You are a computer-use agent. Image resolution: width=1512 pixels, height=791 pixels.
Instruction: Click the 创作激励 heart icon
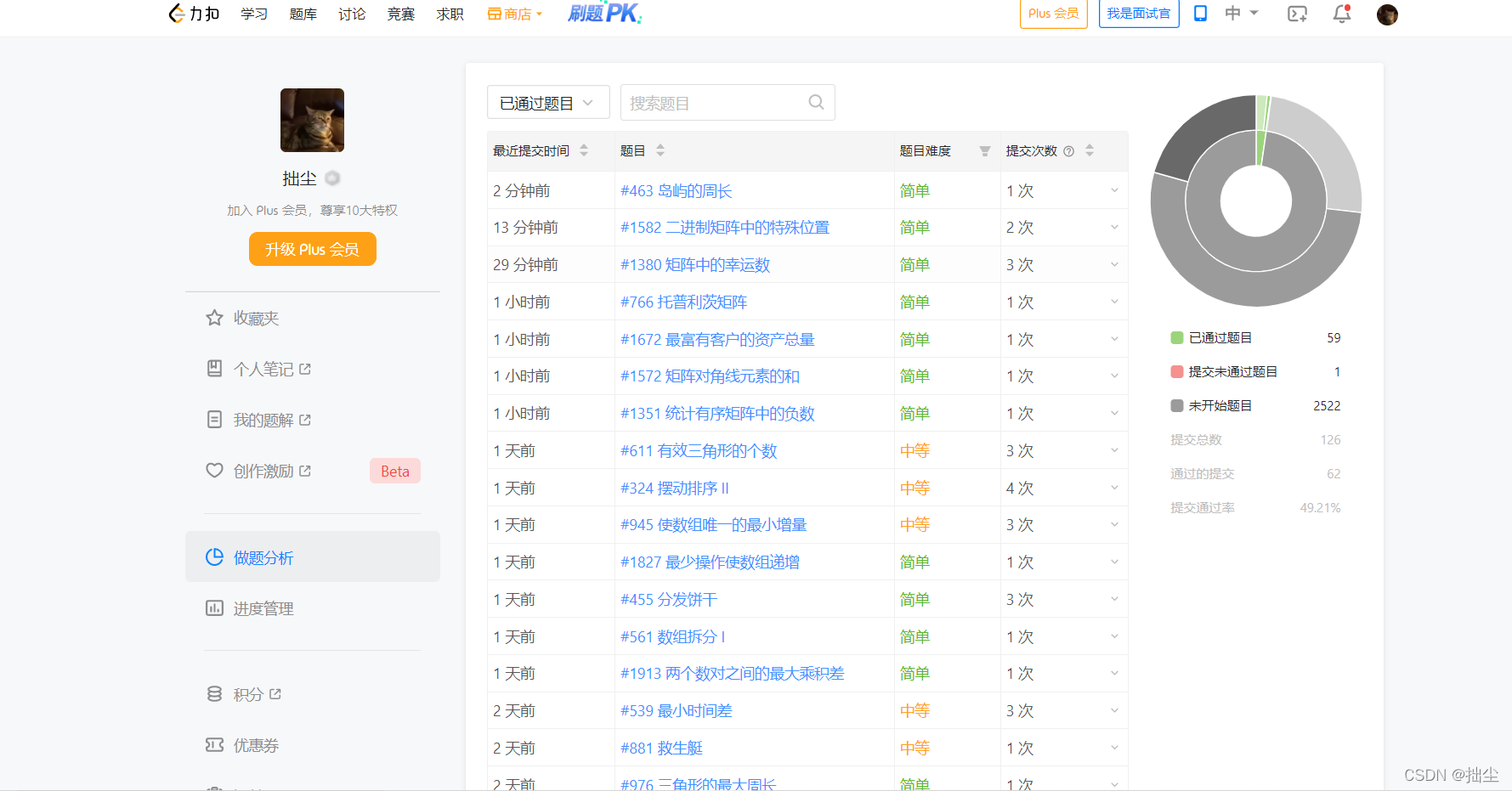(x=214, y=471)
